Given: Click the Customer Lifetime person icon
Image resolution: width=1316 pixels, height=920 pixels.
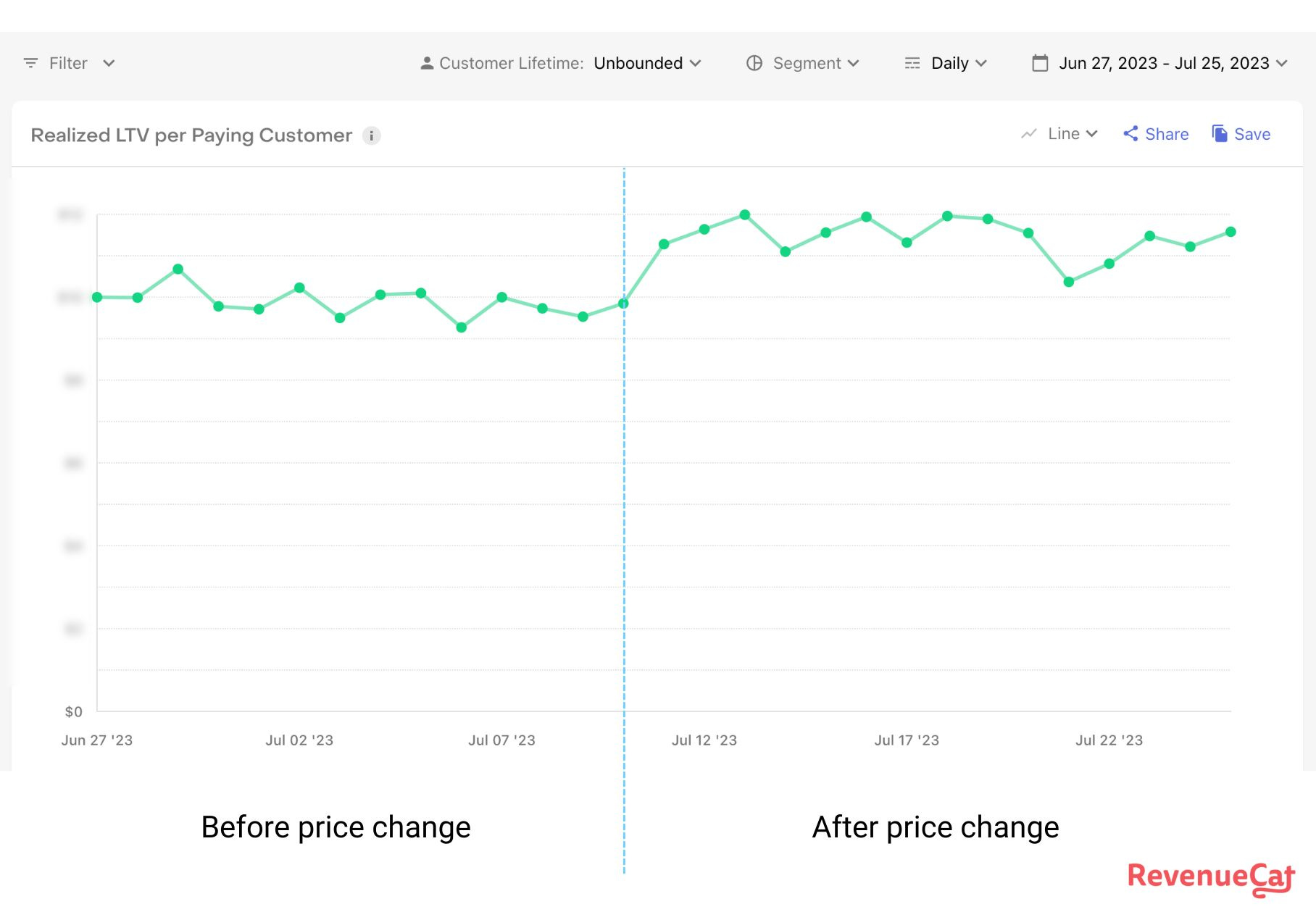Looking at the screenshot, I should click(x=427, y=64).
